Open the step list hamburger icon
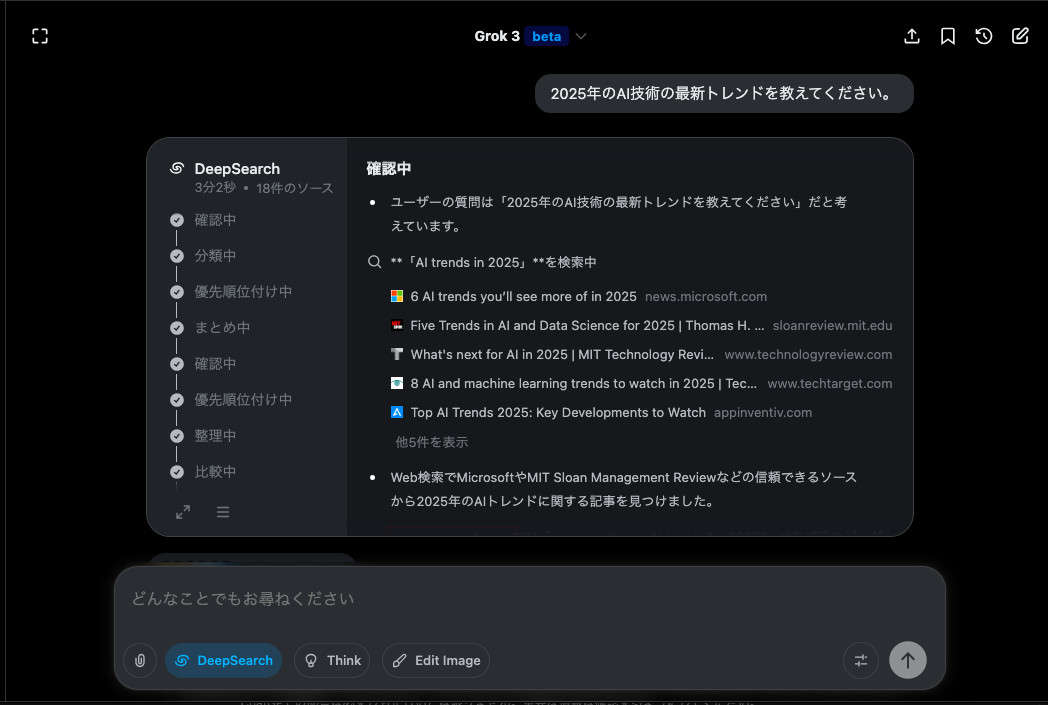 [223, 512]
